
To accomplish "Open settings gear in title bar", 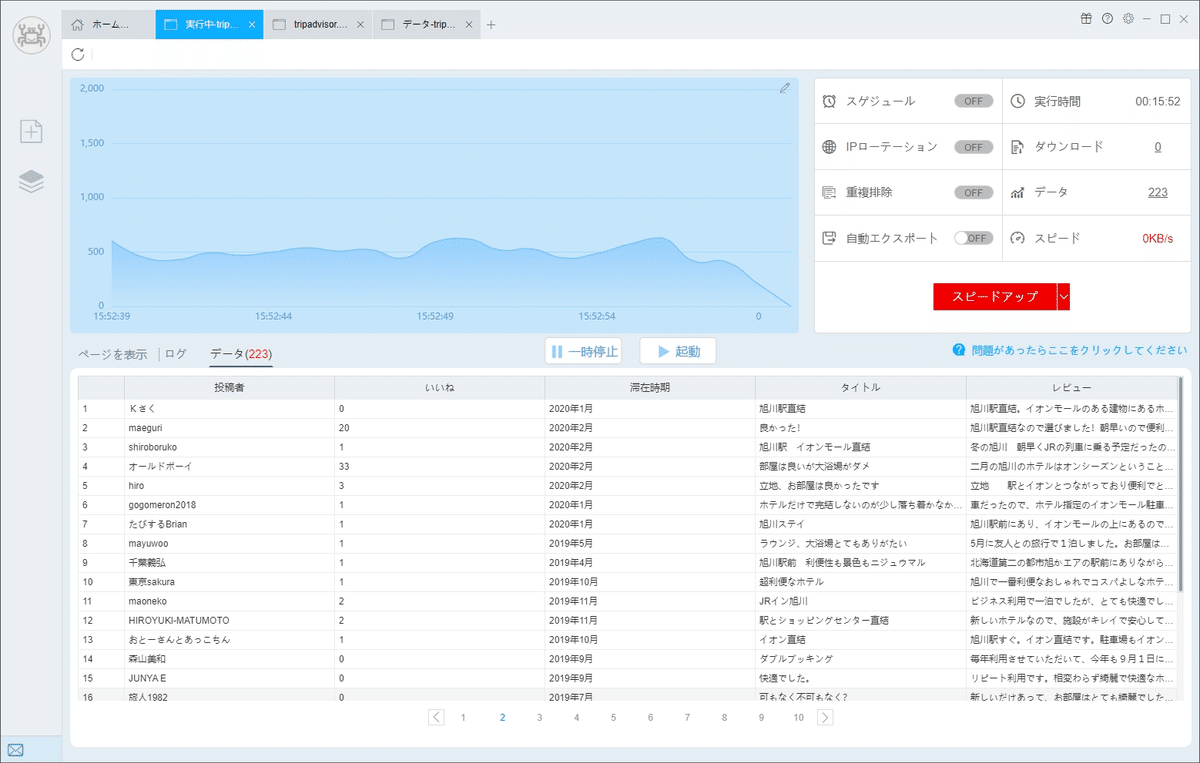I will [1128, 18].
